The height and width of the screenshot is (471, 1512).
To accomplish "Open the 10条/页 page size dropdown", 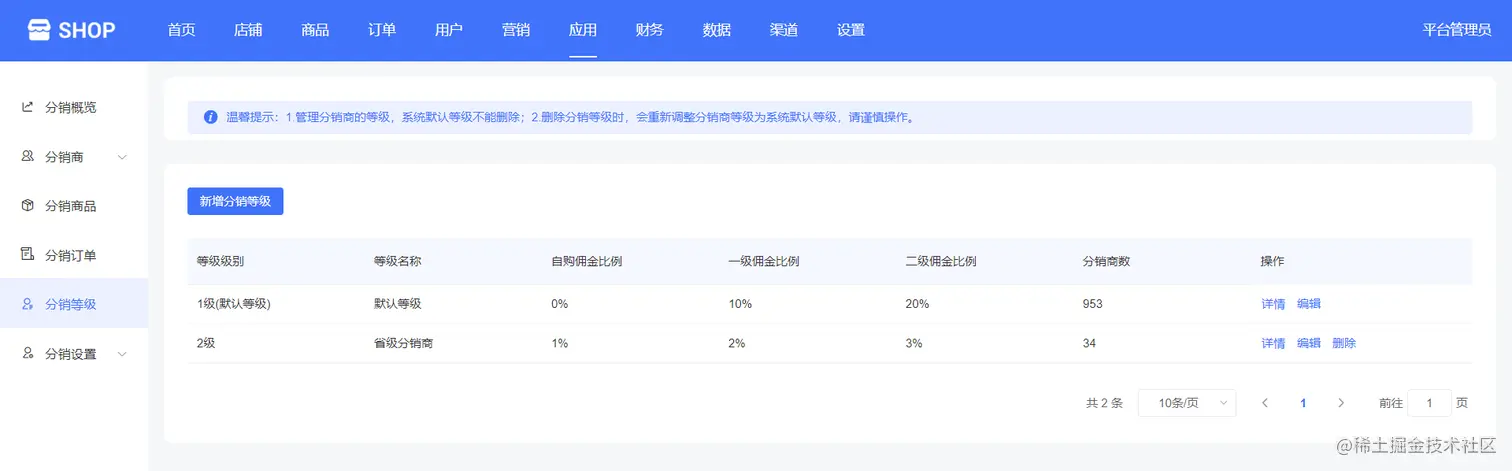I will coord(1187,403).
